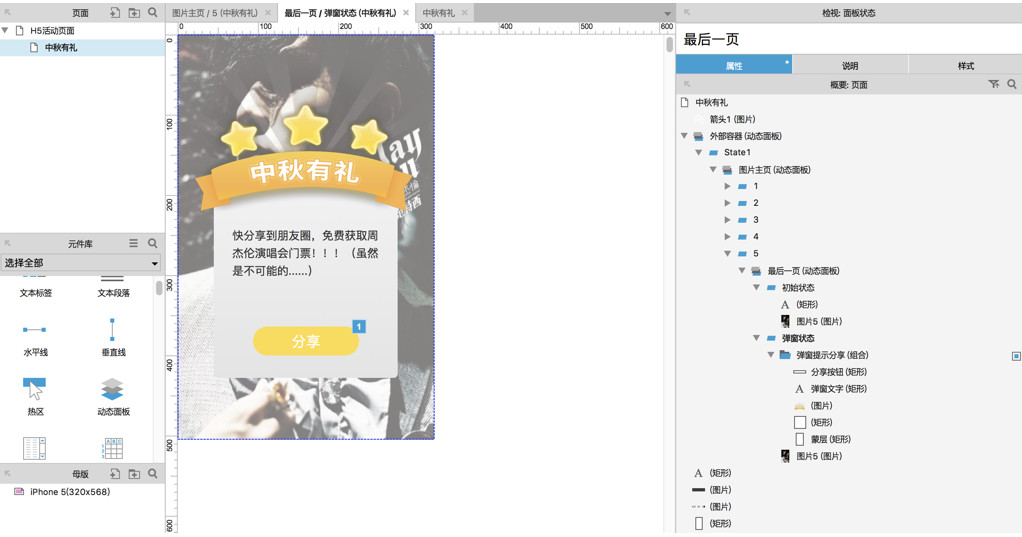The width and height of the screenshot is (1022, 537).
Task: Search widgets using 元件库 magnifier icon
Action: (153, 243)
